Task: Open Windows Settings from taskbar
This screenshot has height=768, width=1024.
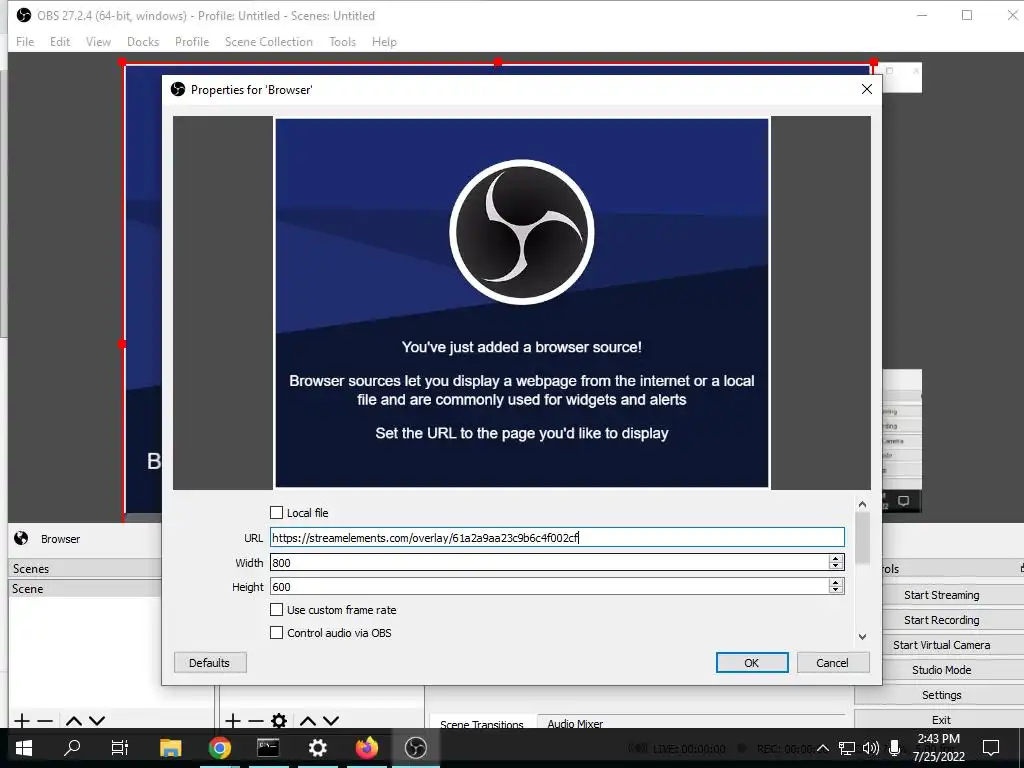Action: click(317, 748)
